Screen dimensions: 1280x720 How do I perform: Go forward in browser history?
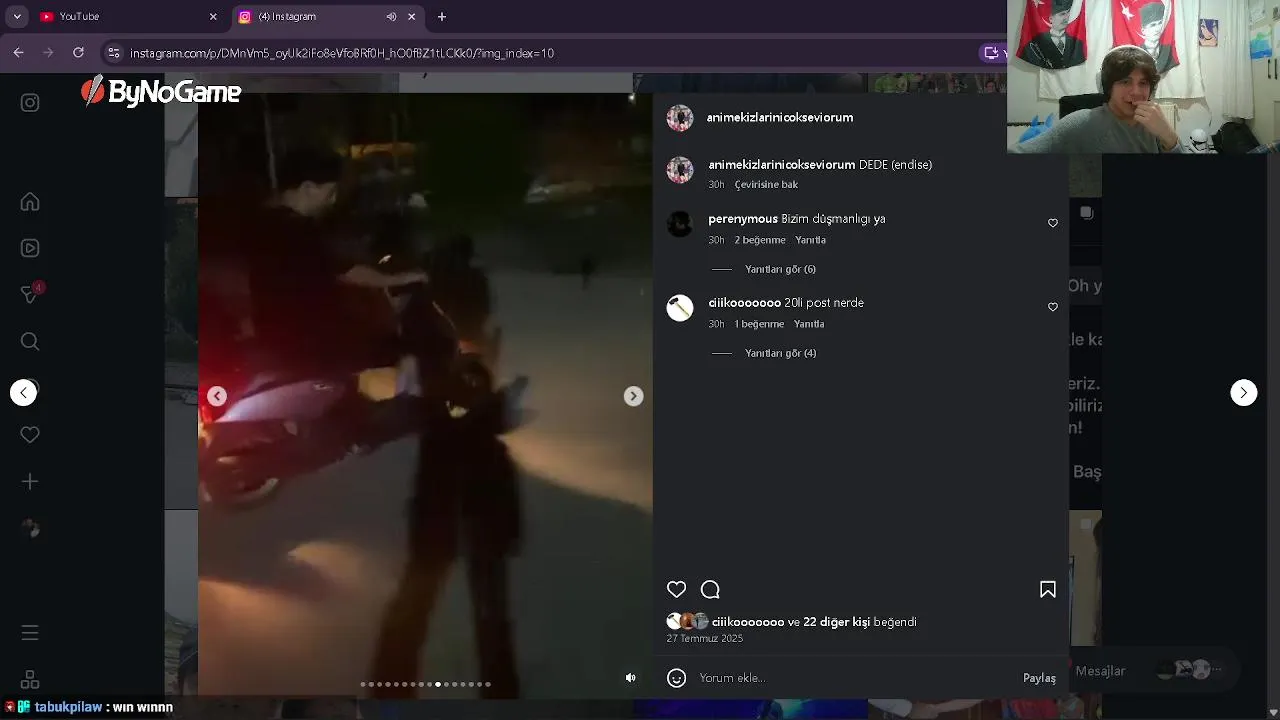pyautogui.click(x=48, y=52)
